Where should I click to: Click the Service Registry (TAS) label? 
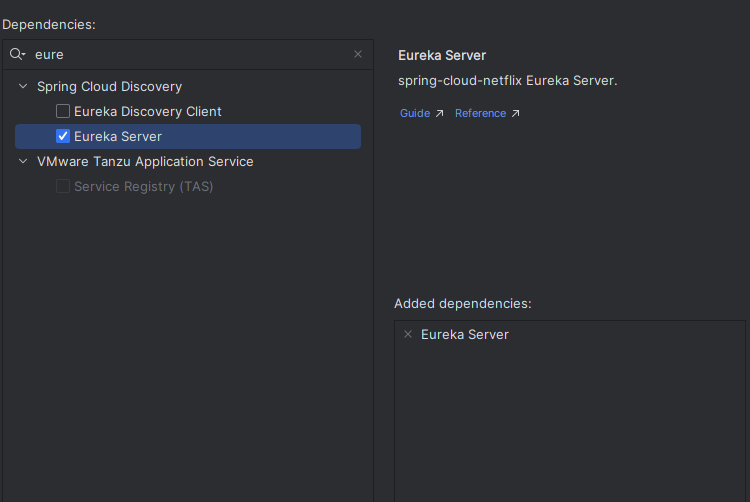coord(143,186)
